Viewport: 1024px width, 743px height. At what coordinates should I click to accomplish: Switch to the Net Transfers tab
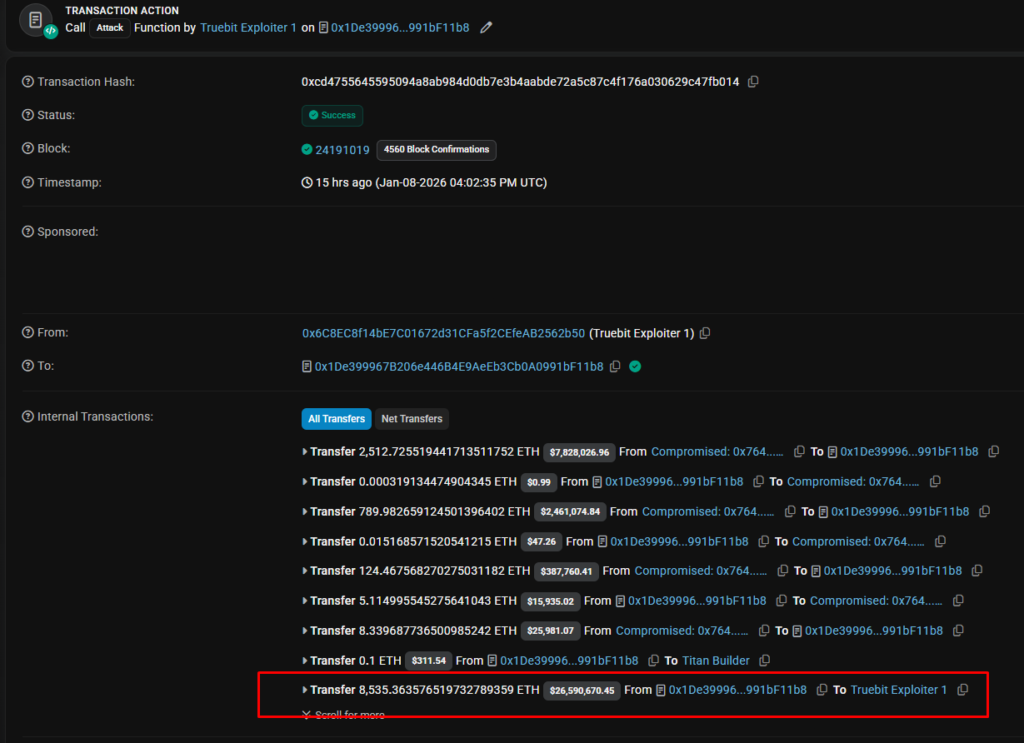(x=413, y=418)
